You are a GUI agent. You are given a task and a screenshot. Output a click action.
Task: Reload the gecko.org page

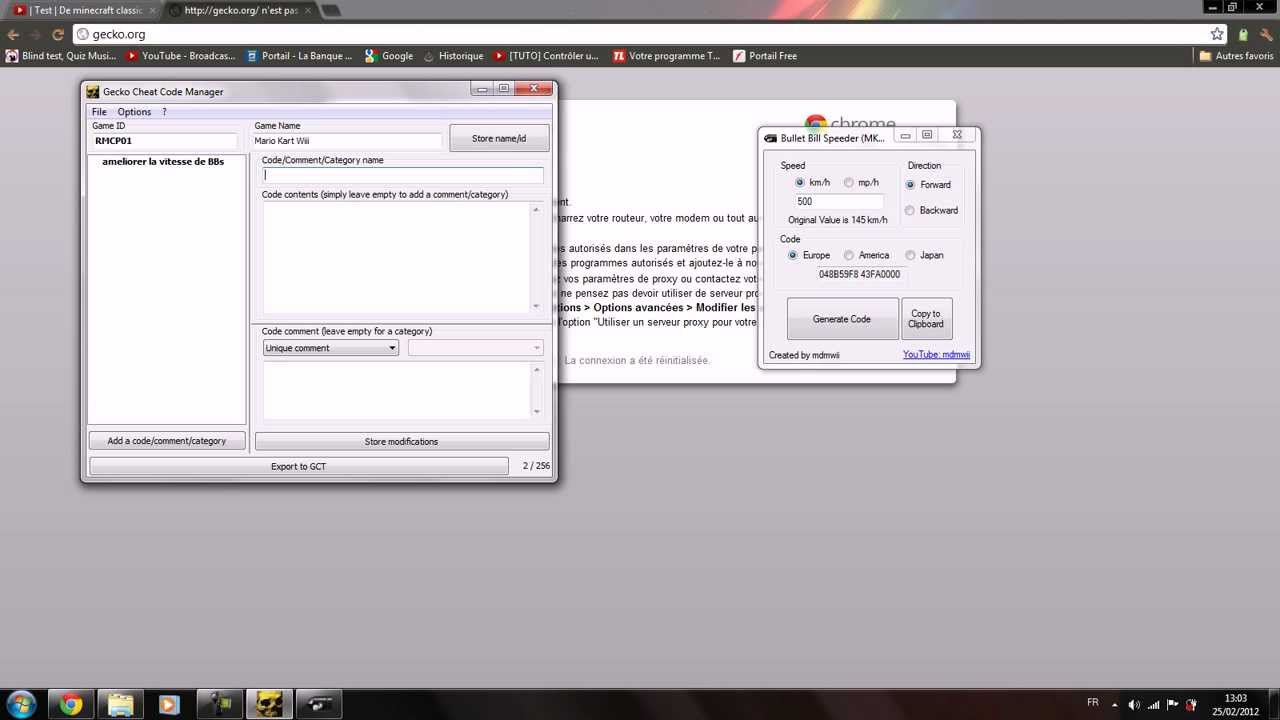click(58, 34)
